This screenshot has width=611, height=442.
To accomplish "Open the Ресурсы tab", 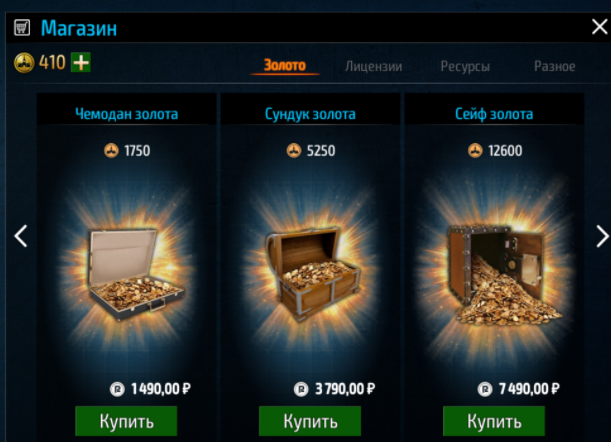I will (465, 66).
